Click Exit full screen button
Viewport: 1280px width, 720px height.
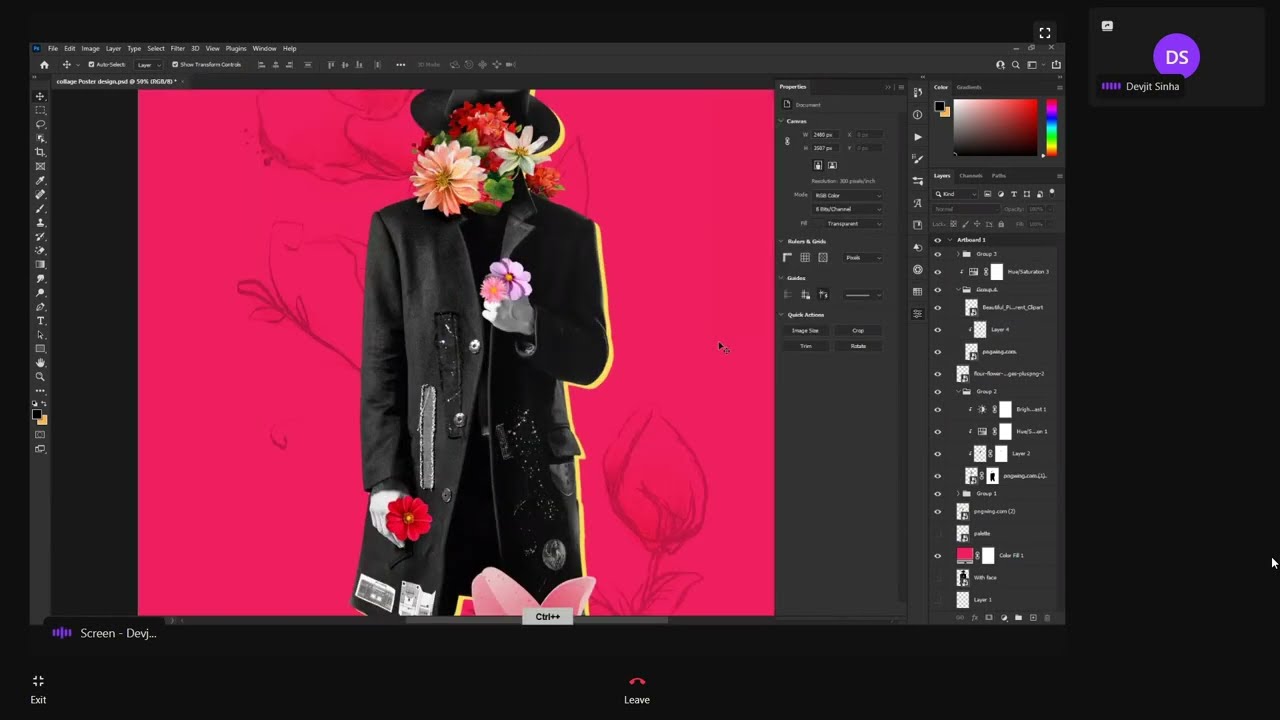tap(38, 688)
